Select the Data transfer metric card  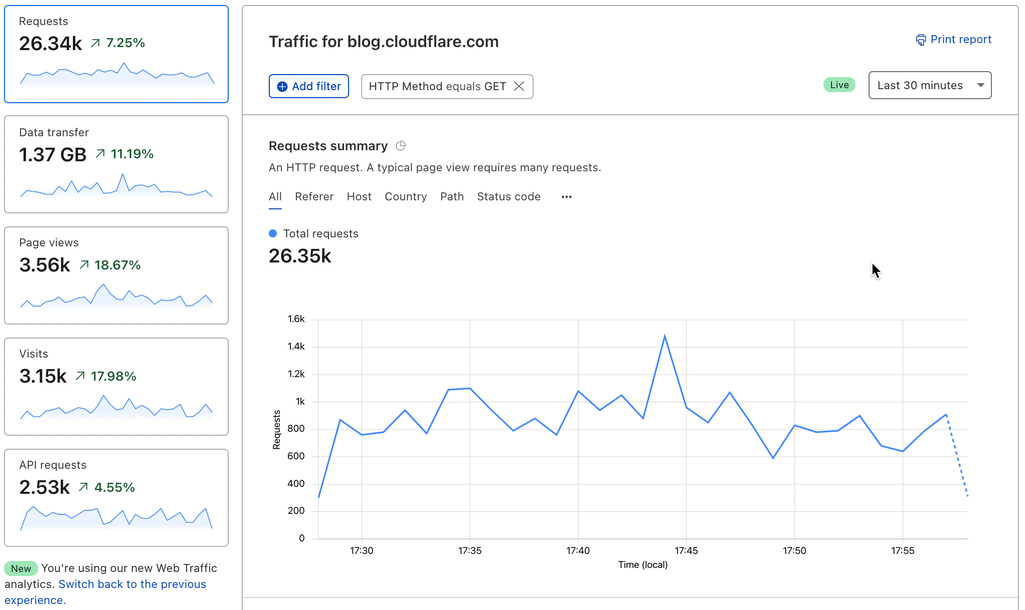(116, 165)
